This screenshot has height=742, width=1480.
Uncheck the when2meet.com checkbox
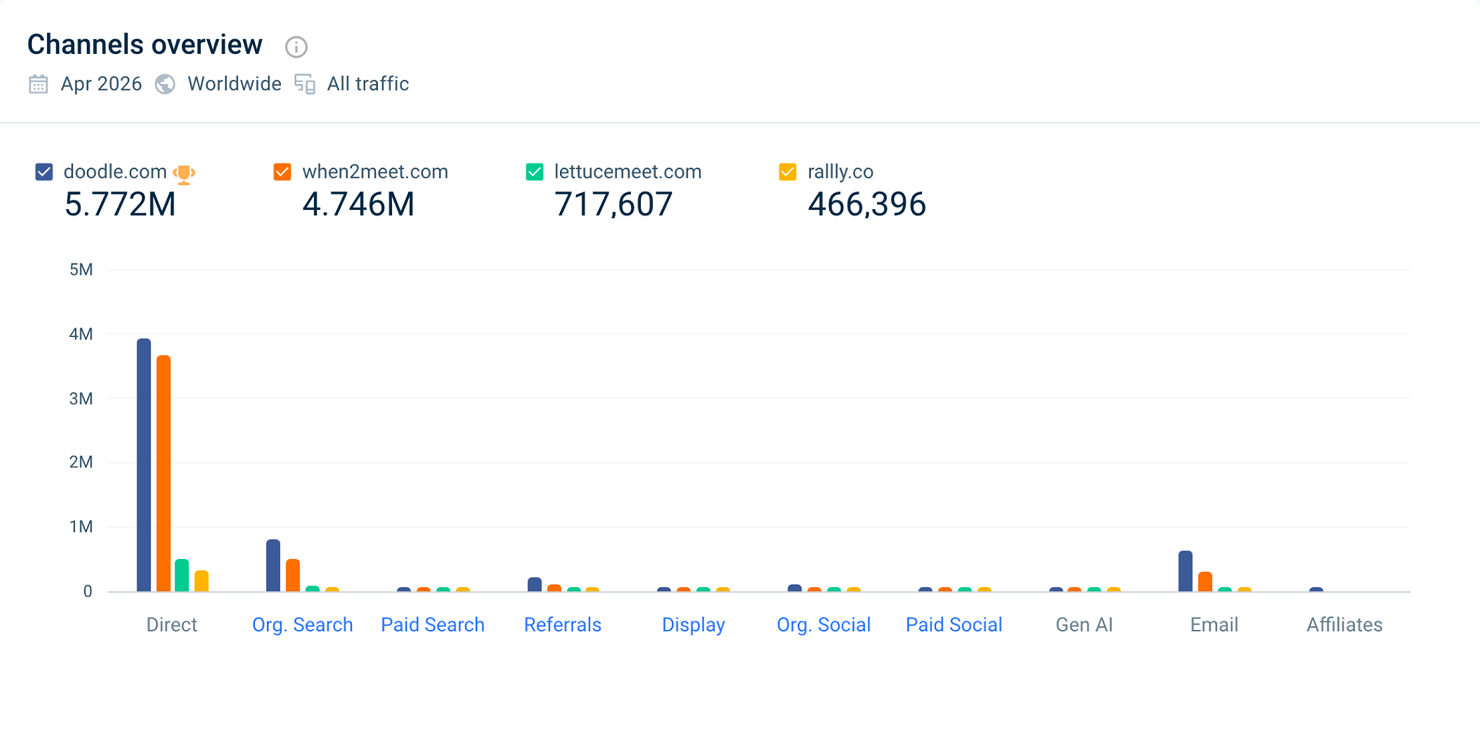point(282,172)
